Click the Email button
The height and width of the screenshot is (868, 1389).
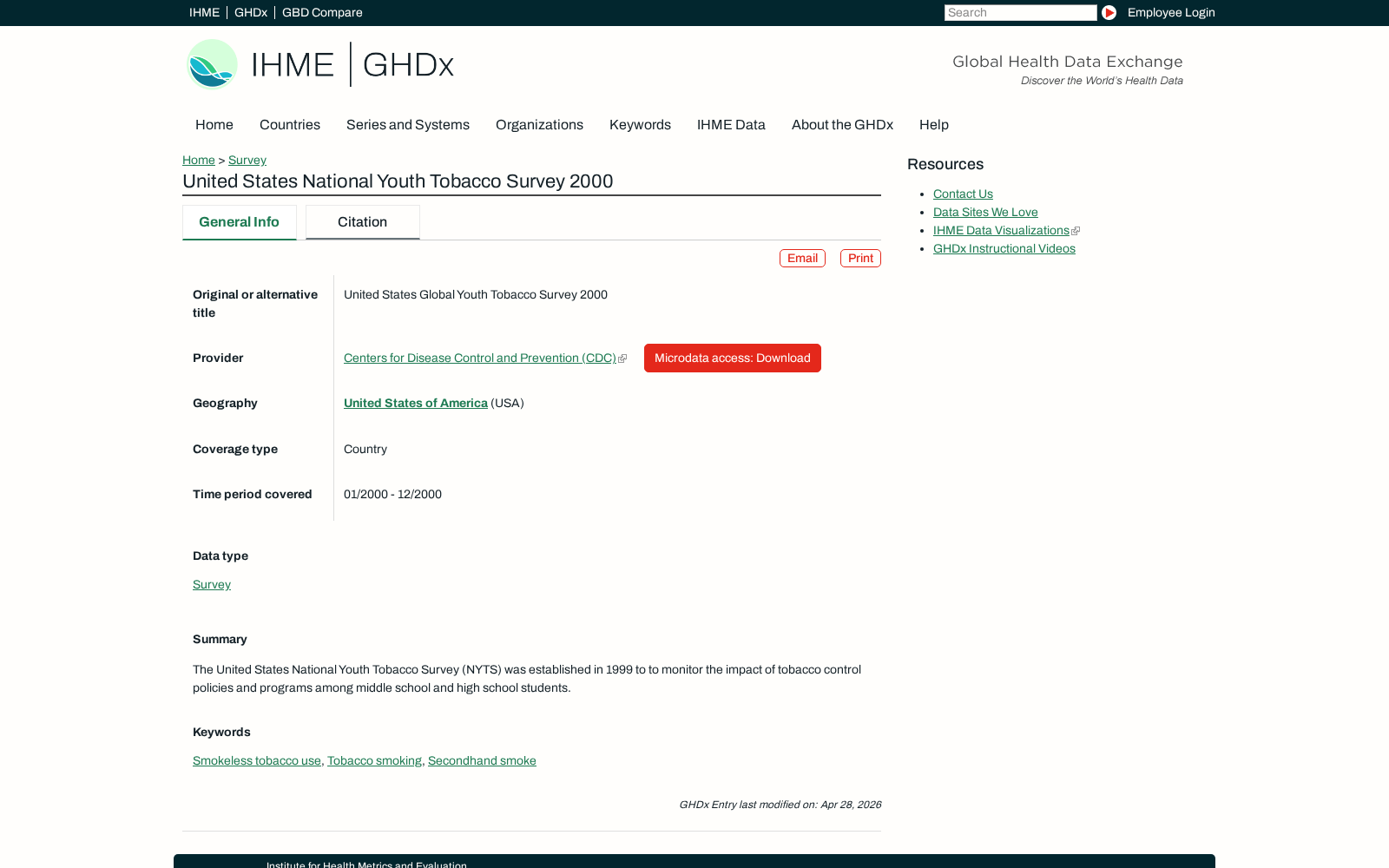(802, 258)
